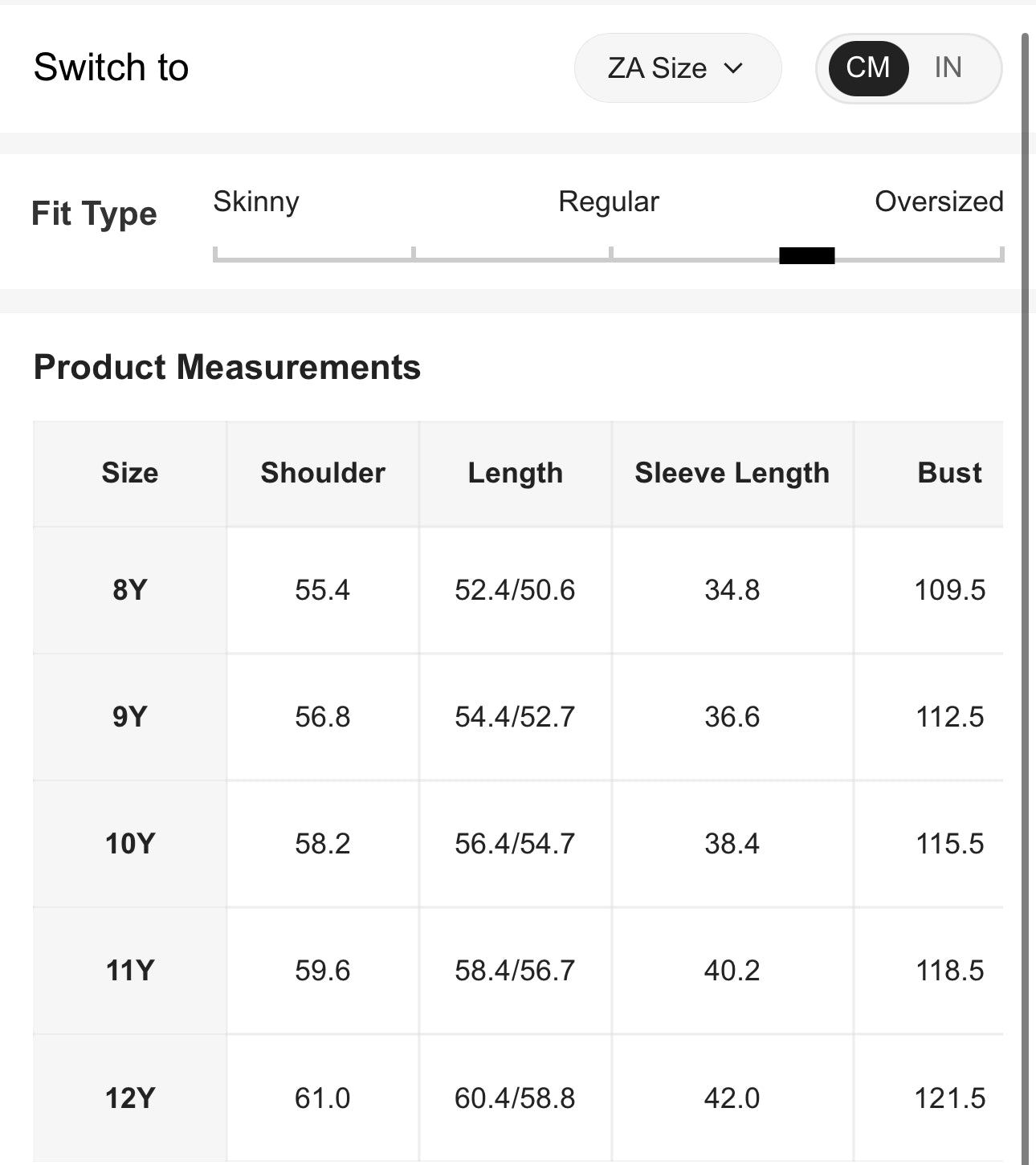Click the Regular fit label
1036x1165 pixels.
pos(608,202)
